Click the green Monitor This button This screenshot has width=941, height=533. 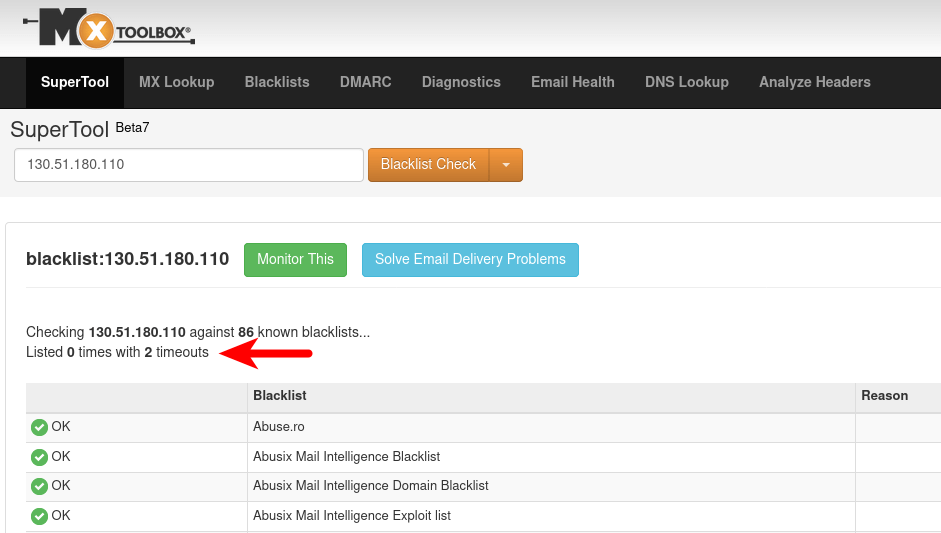pyautogui.click(x=295, y=259)
